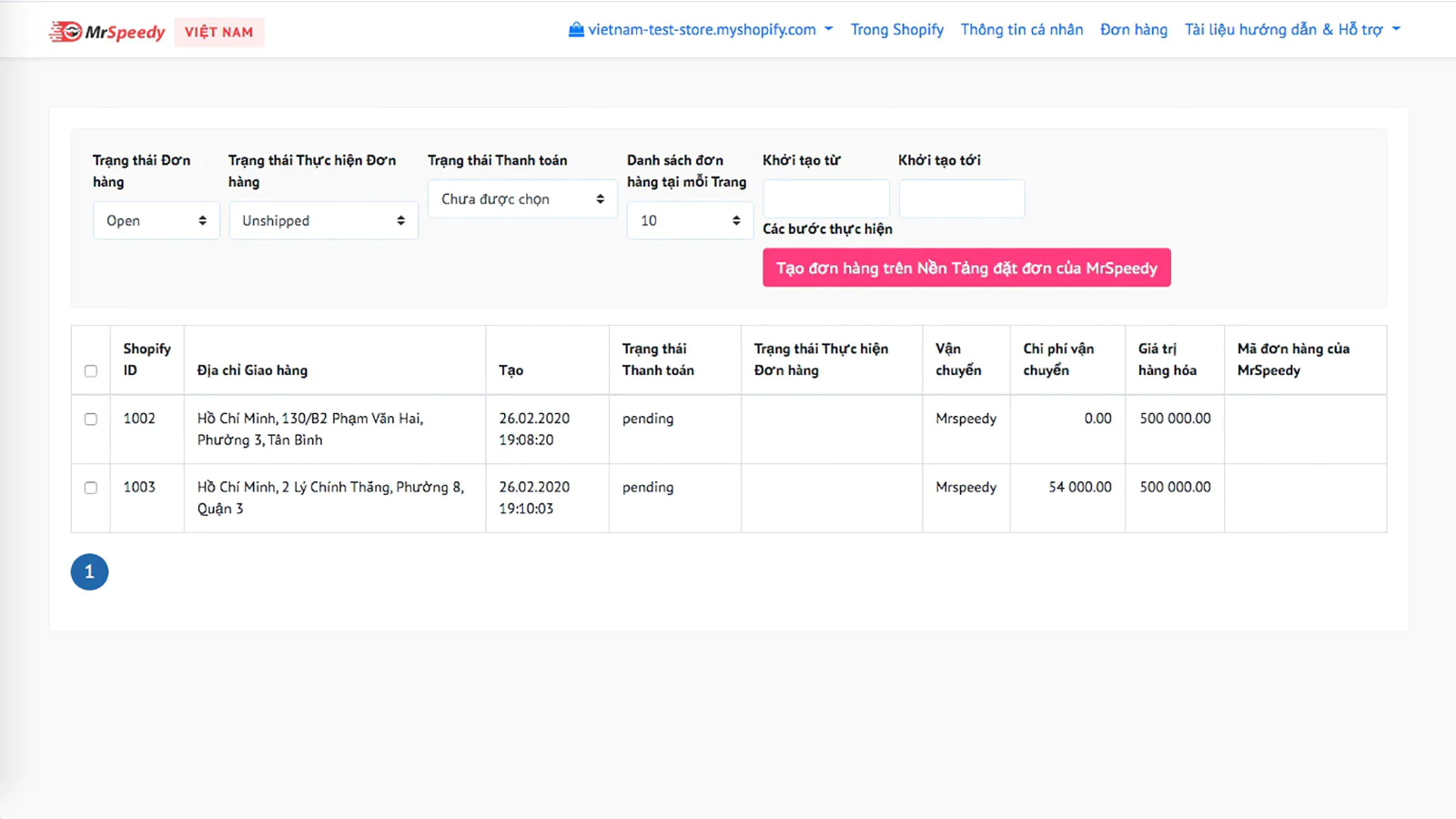Image resolution: width=1456 pixels, height=819 pixels.
Task: Change the orders per page dropdown
Action: (689, 220)
